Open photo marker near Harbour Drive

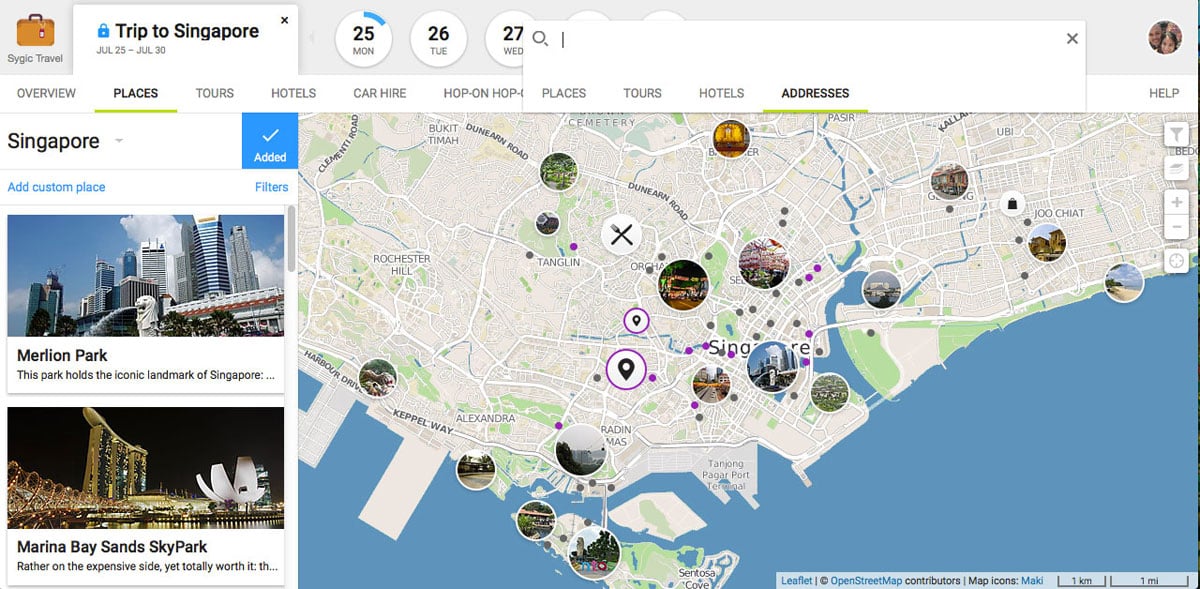(x=378, y=378)
